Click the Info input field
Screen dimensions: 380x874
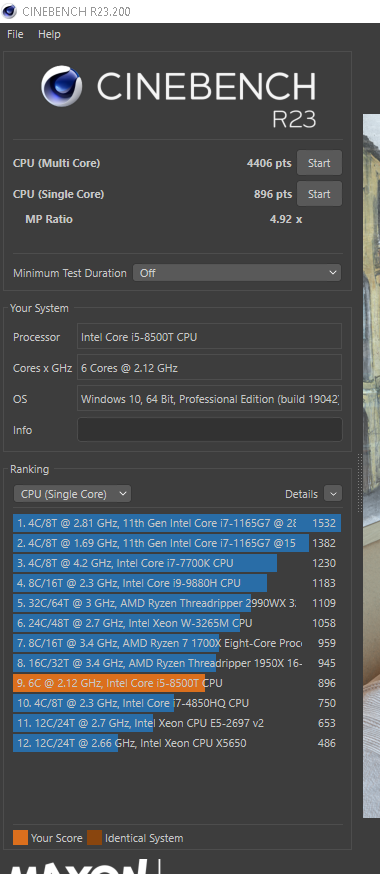coord(210,430)
